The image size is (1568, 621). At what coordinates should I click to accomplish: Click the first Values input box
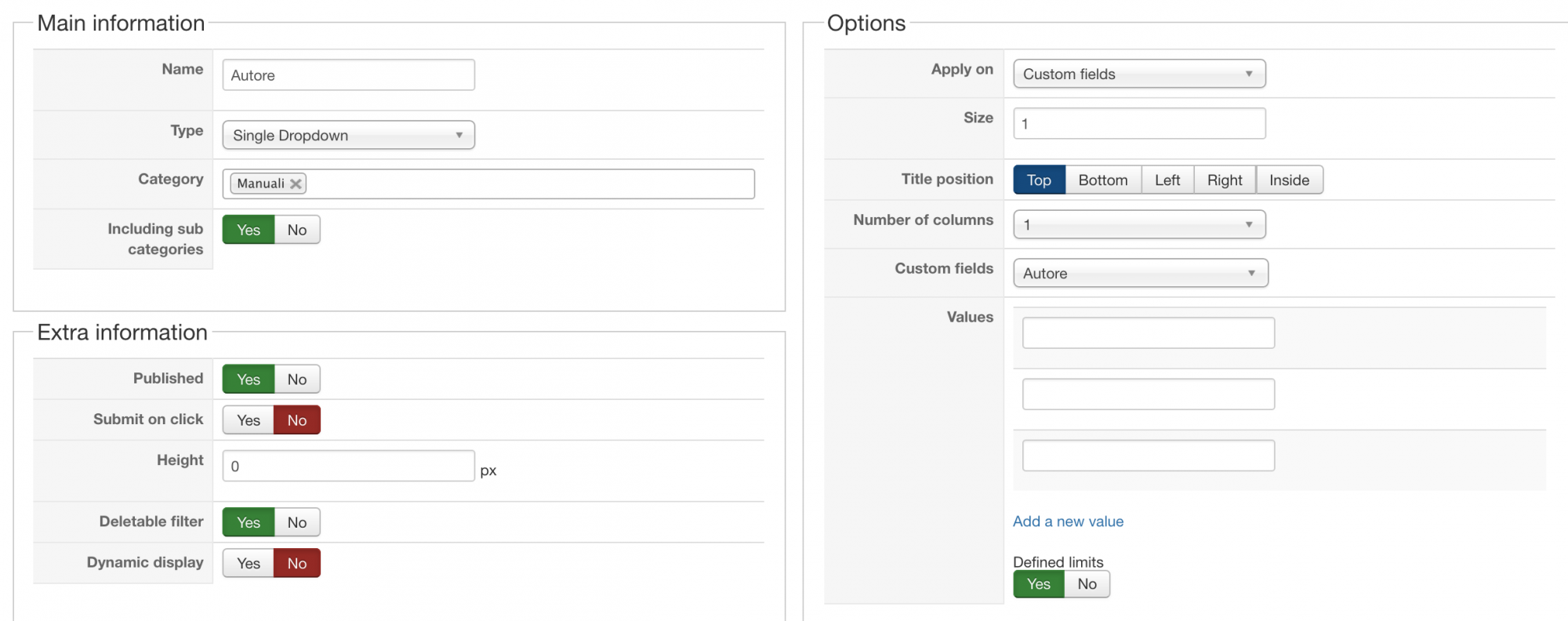(x=1148, y=332)
